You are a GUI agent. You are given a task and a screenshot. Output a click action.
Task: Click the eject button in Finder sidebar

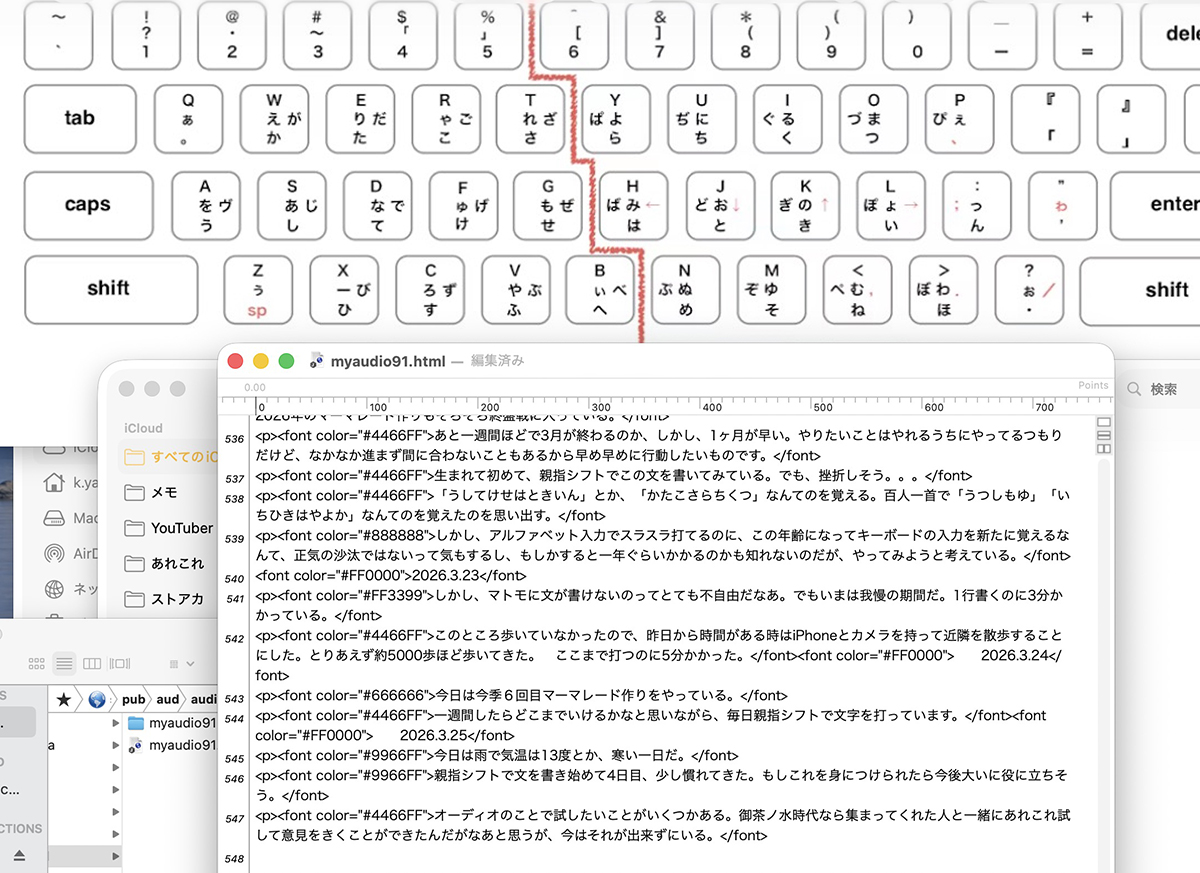20,855
